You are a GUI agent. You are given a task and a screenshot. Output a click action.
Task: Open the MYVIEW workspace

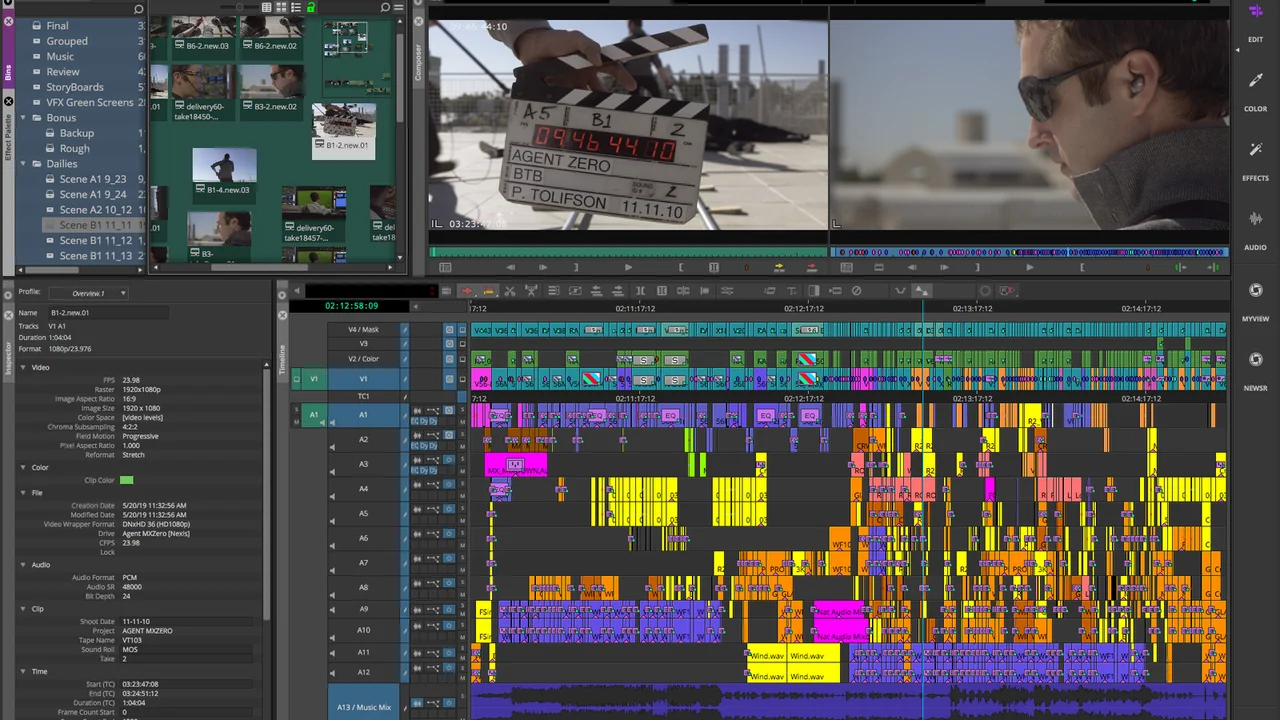1256,300
